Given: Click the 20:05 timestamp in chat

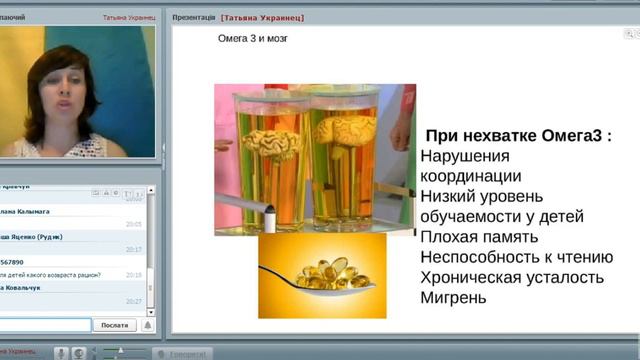Looking at the screenshot, I should click(x=134, y=224).
